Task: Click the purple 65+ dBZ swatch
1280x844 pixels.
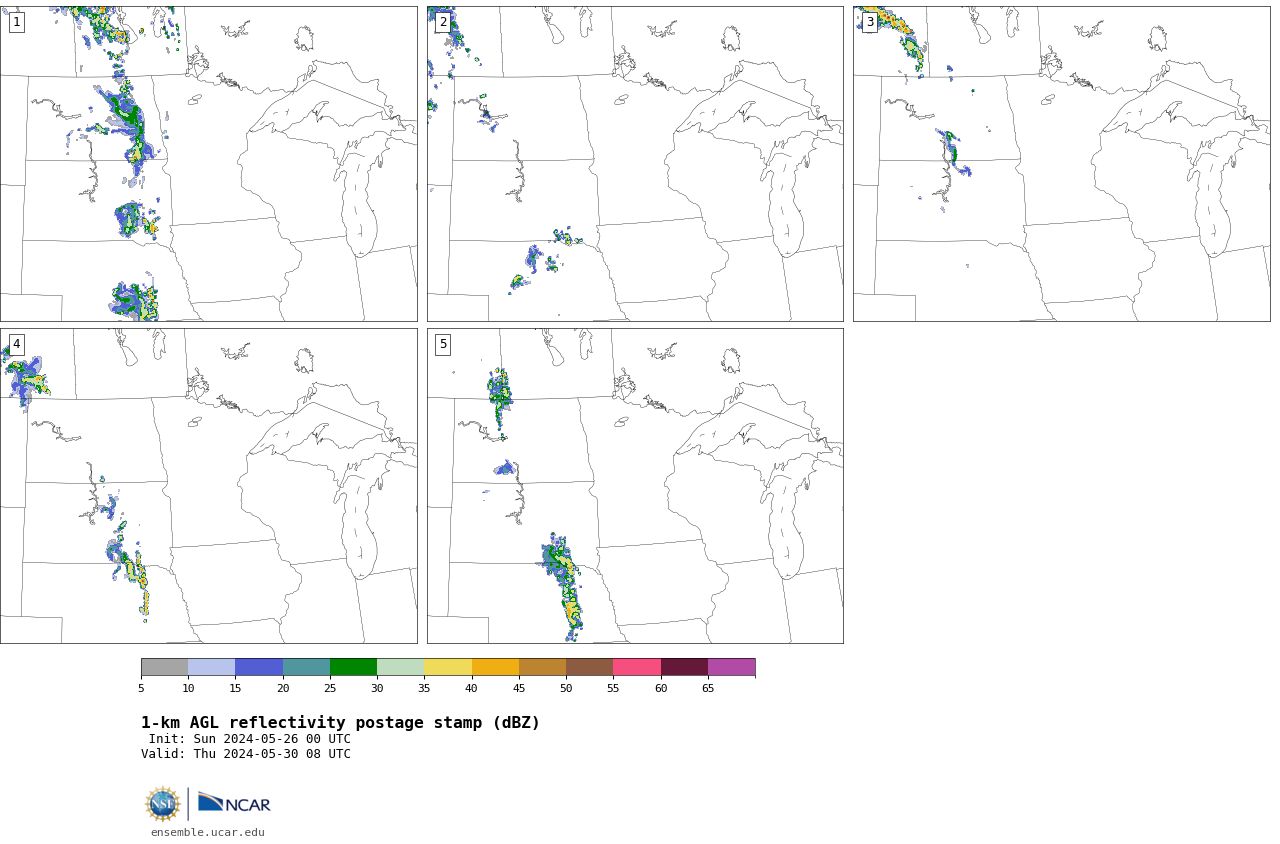Action: 731,667
